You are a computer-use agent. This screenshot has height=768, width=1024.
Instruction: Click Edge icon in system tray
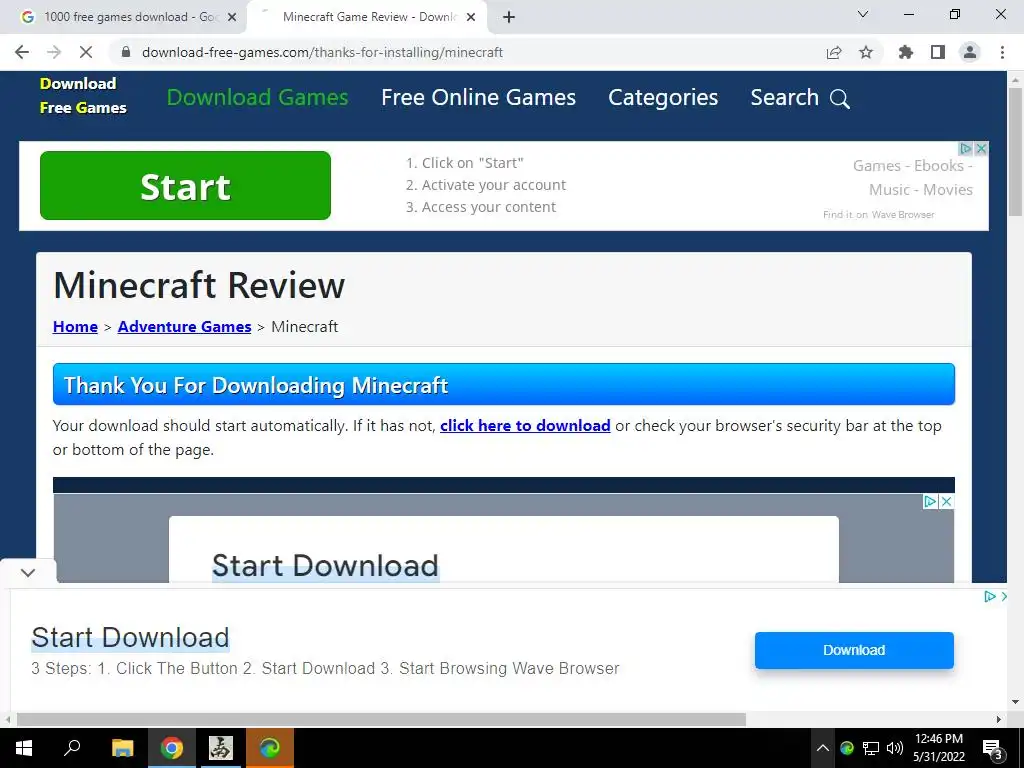click(x=847, y=748)
